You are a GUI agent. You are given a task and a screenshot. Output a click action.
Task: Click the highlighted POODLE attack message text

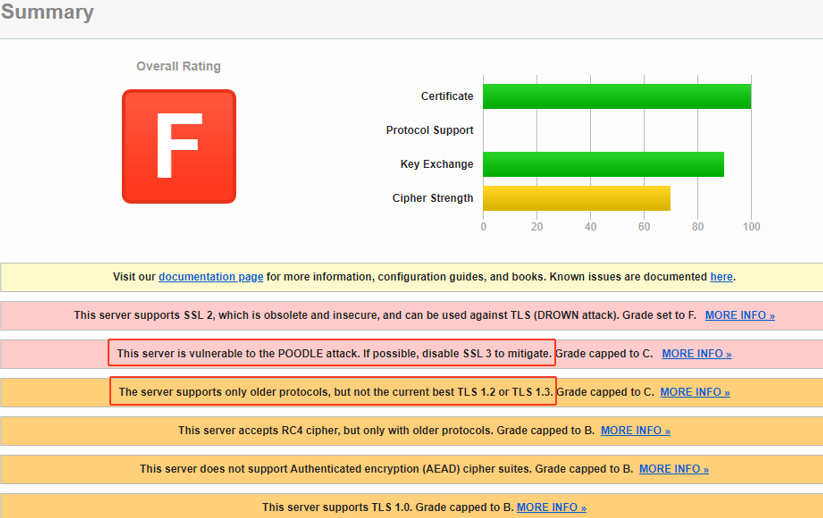[x=333, y=354]
